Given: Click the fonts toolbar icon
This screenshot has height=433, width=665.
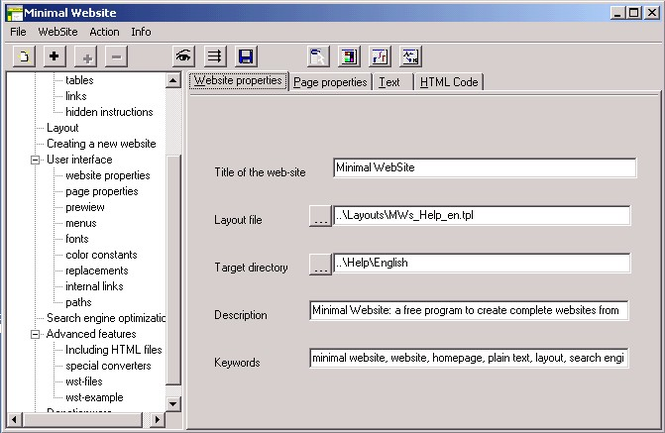Looking at the screenshot, I should [x=380, y=56].
